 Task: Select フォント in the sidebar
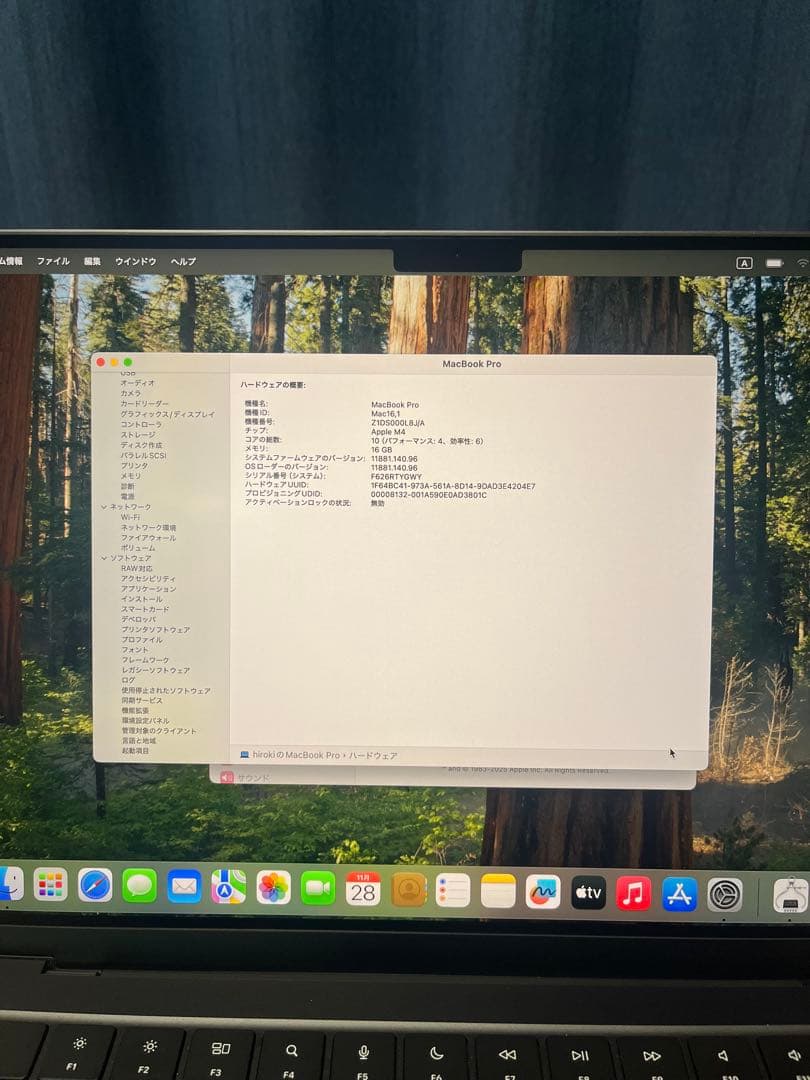pos(134,650)
